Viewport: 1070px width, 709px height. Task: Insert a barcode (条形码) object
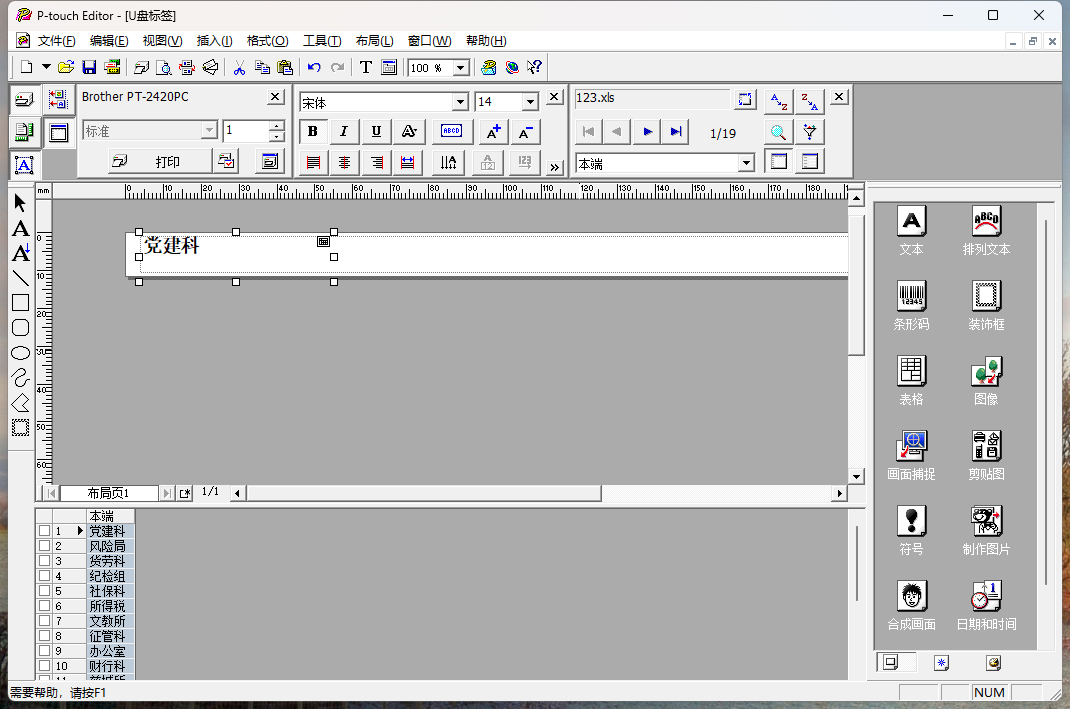click(911, 295)
